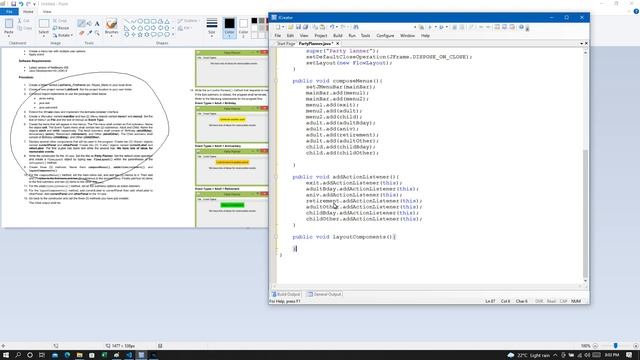The width and height of the screenshot is (640, 360).
Task: Open the weather widget showing Light rain
Action: [x=529, y=355]
